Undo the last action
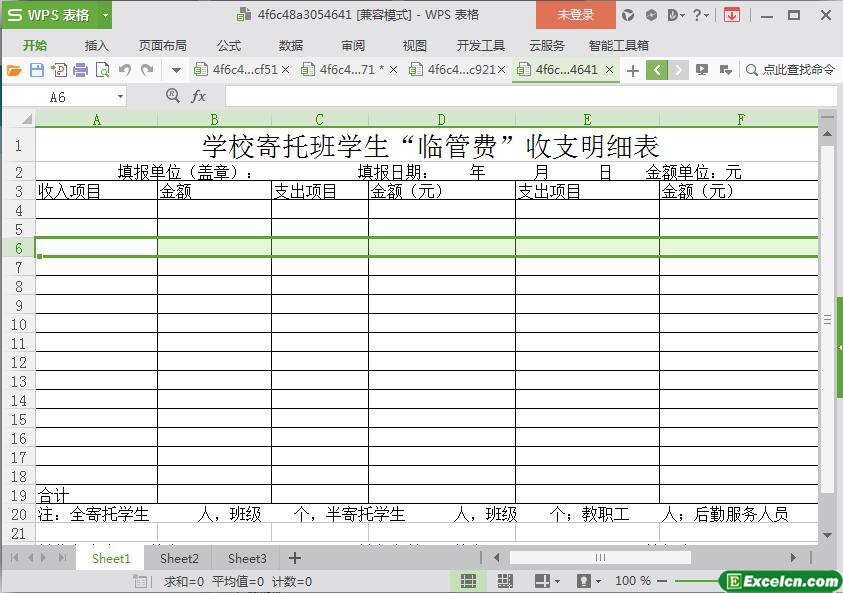The height and width of the screenshot is (593, 843). 125,70
